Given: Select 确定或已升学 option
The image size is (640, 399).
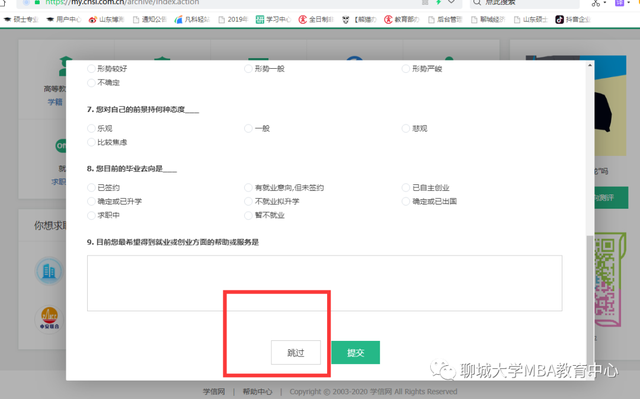Looking at the screenshot, I should click(115, 202).
